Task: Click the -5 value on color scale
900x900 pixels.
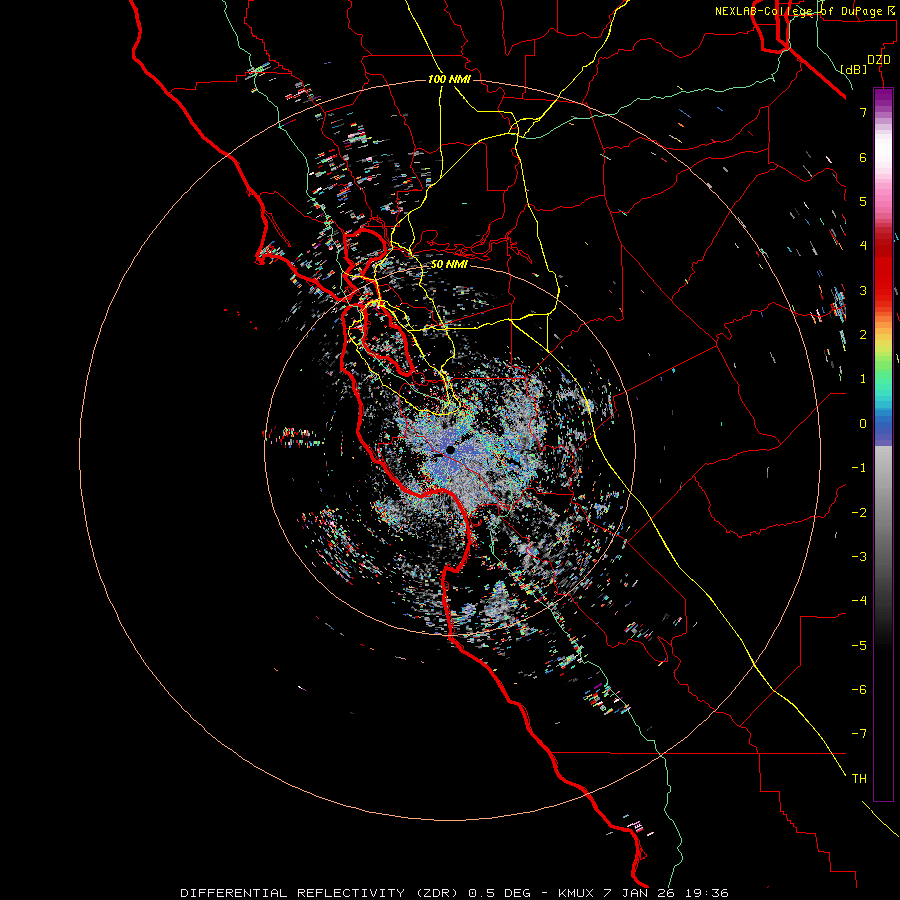Action: click(859, 645)
